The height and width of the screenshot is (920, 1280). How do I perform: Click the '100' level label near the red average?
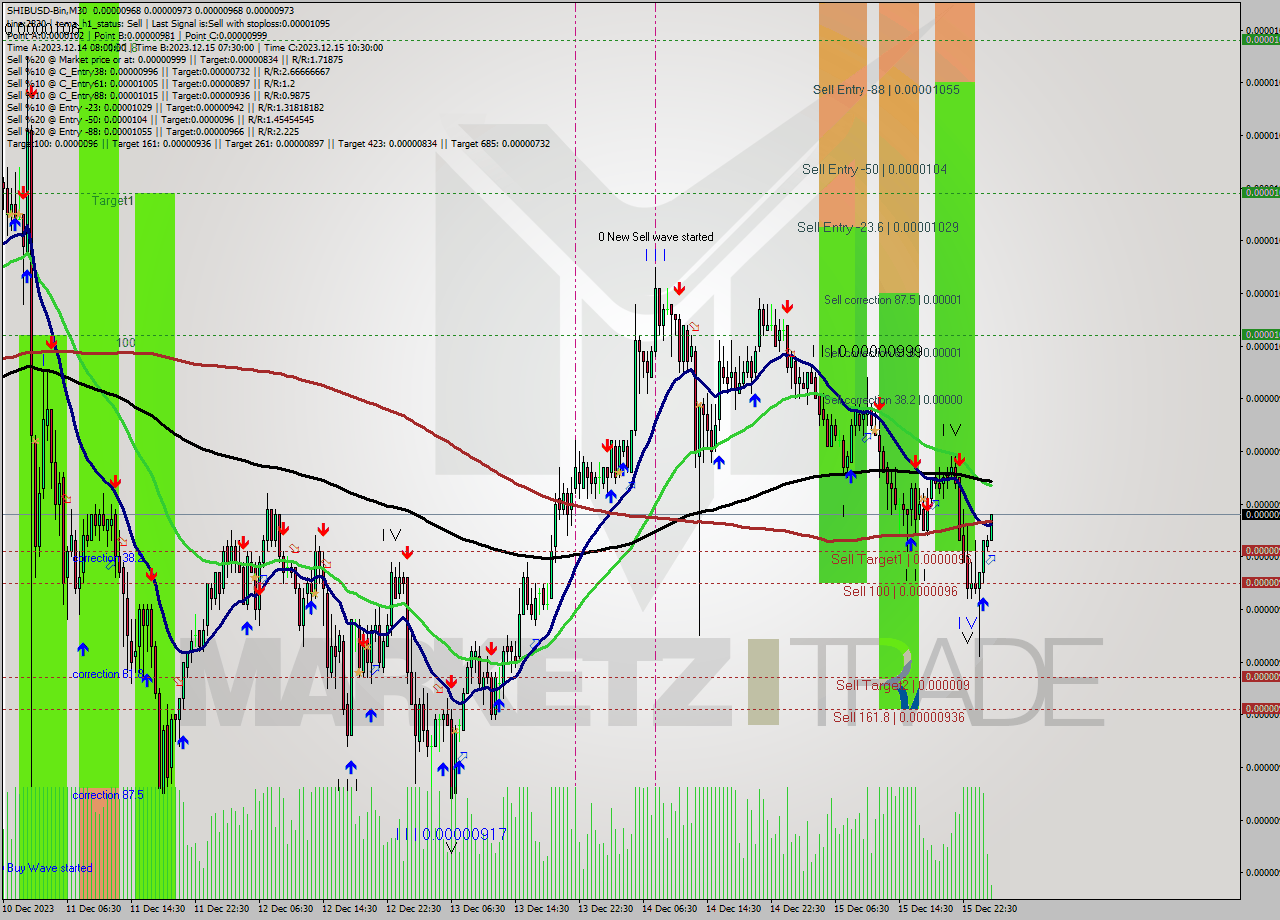pos(125,343)
